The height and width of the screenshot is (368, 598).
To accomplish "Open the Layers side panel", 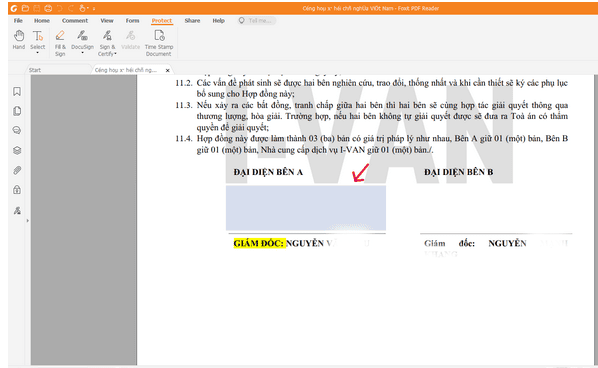I will 17,150.
